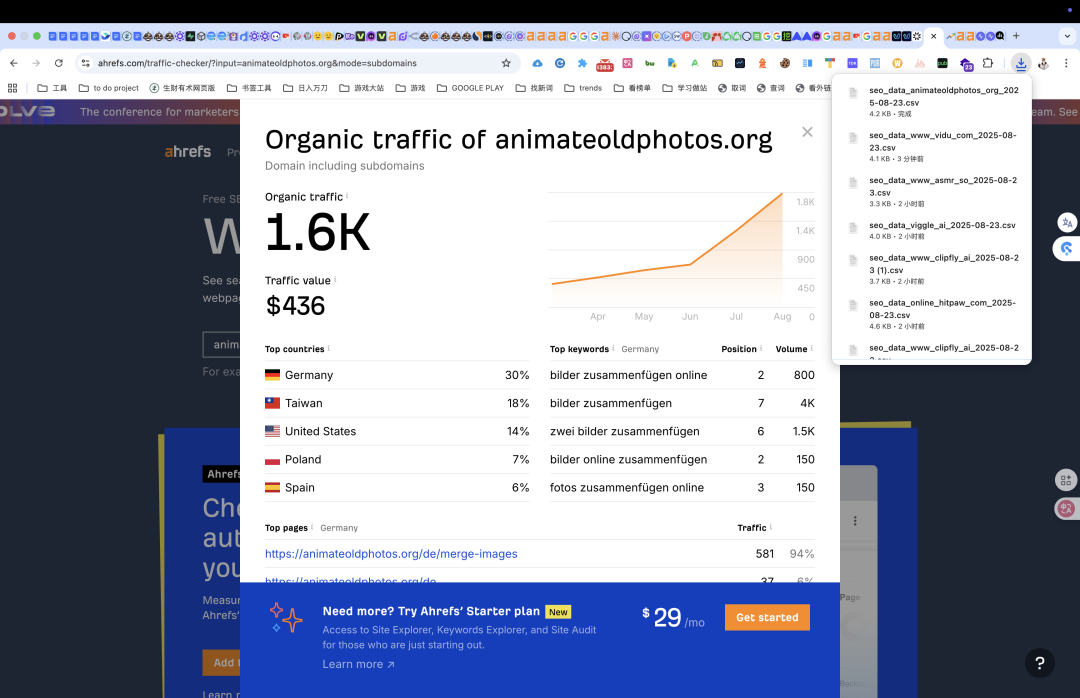Open the cookie extension icon
This screenshot has width=1080, height=698.
coord(785,63)
